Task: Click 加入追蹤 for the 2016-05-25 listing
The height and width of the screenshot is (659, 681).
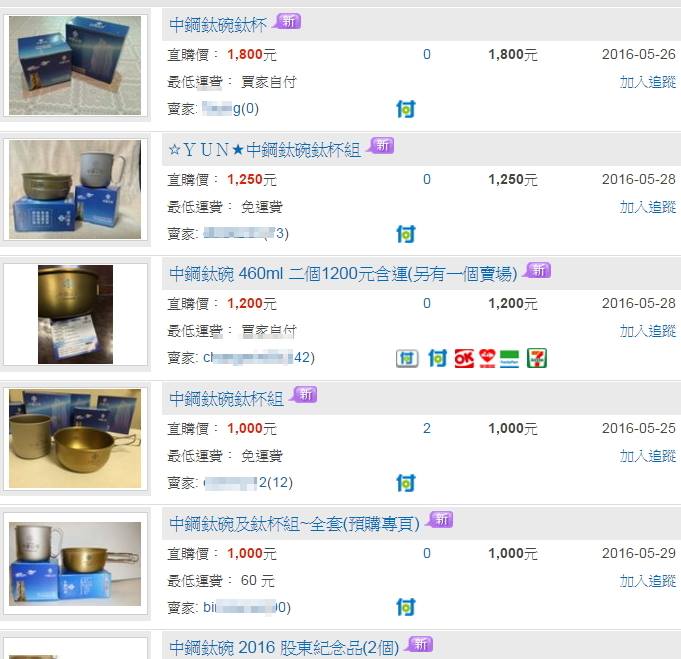Action: pyautogui.click(x=648, y=456)
